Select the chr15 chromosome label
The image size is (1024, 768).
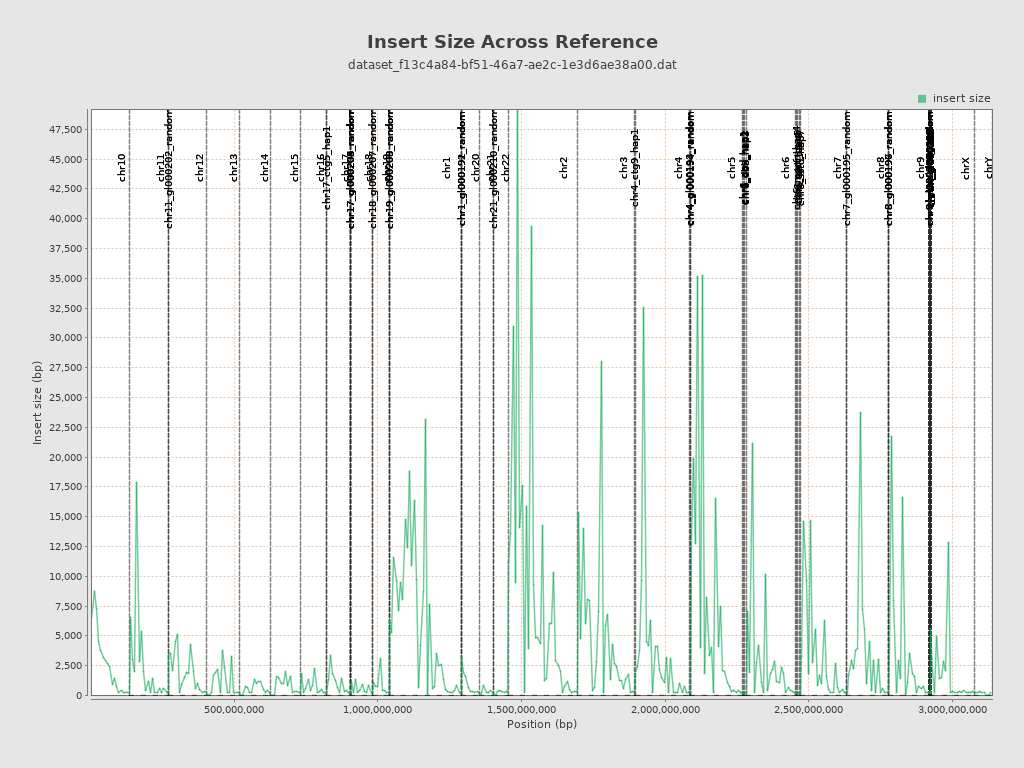click(295, 167)
